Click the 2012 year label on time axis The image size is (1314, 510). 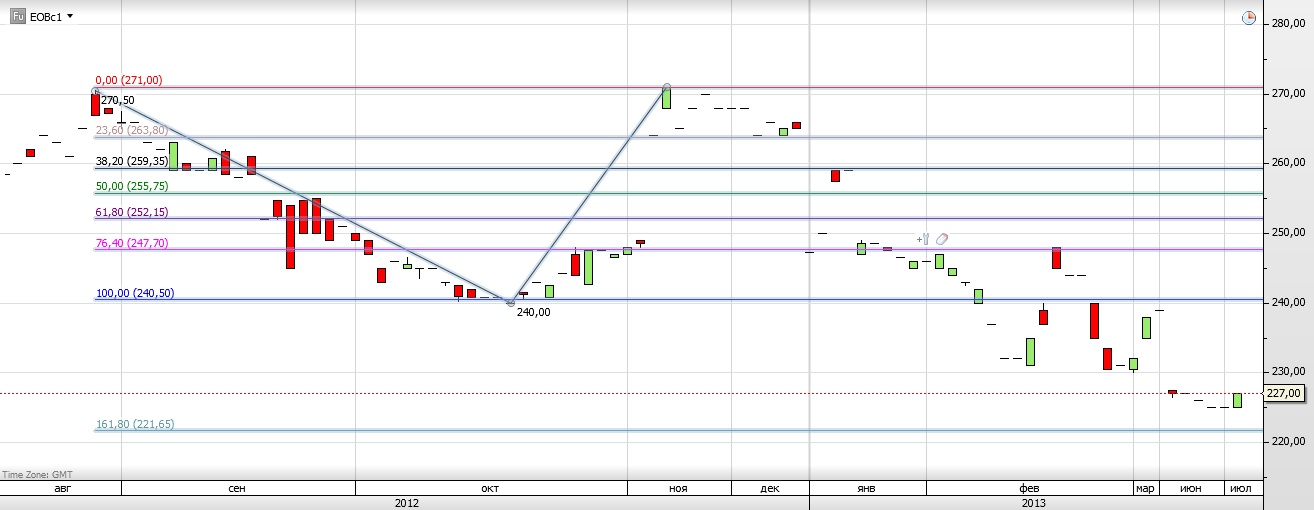(x=407, y=503)
